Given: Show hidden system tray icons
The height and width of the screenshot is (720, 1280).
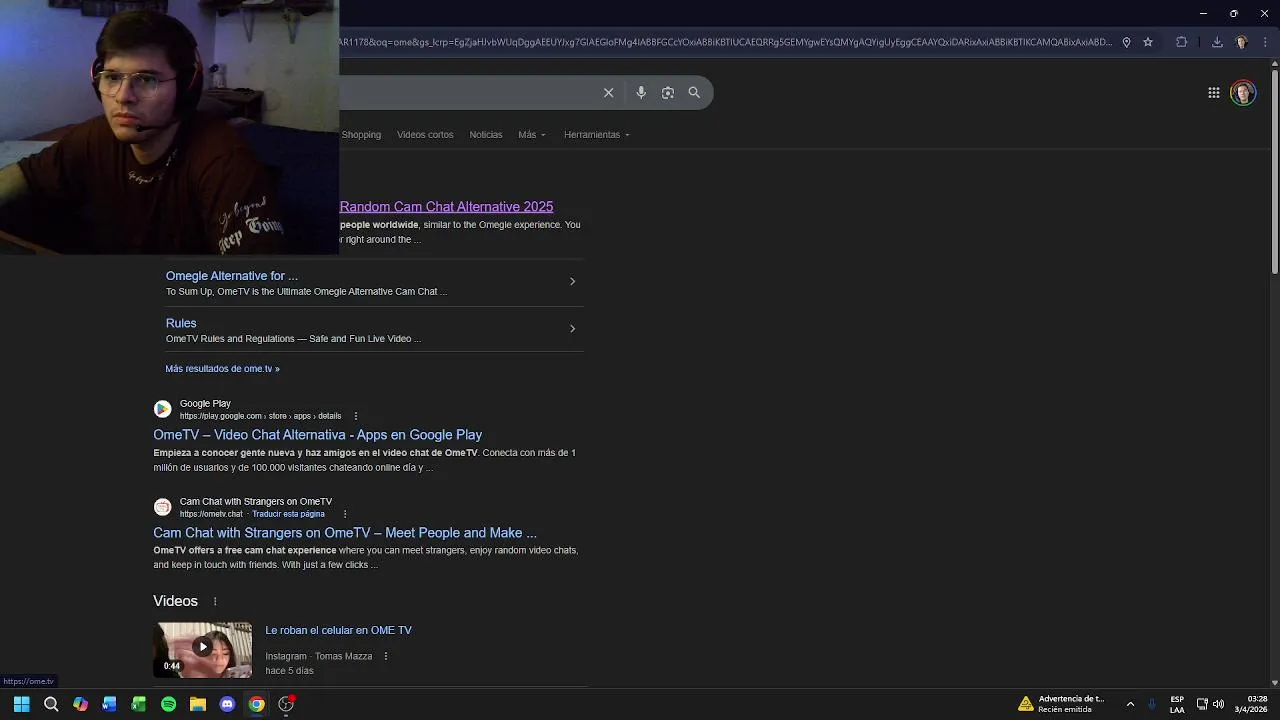Looking at the screenshot, I should (x=1130, y=704).
